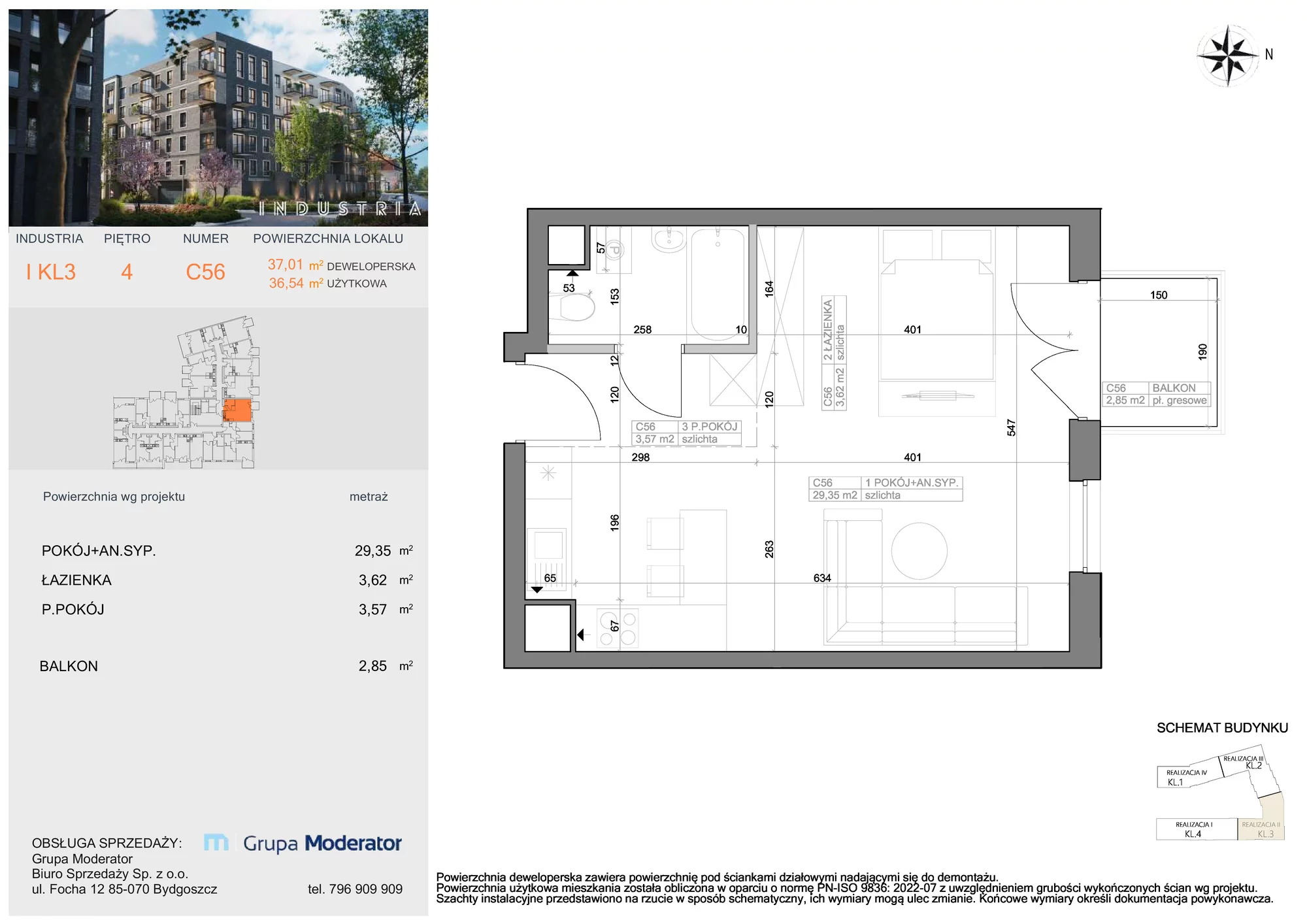This screenshot has height=924, width=1307.
Task: Click the double bed drawing
Action: pyautogui.click(x=936, y=304)
